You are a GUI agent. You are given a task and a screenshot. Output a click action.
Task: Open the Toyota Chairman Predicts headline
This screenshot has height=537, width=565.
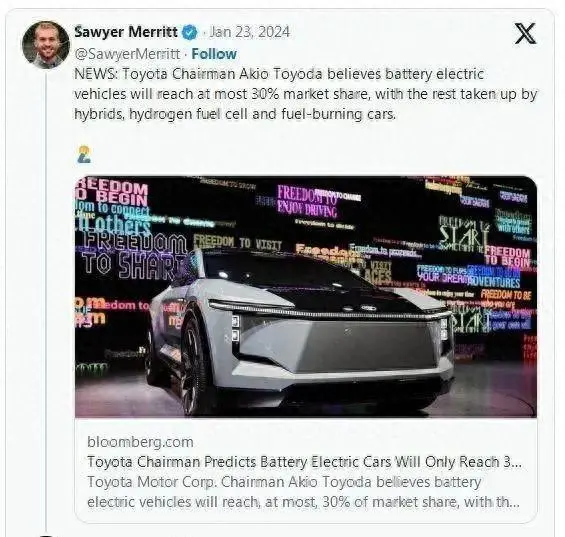[304, 462]
